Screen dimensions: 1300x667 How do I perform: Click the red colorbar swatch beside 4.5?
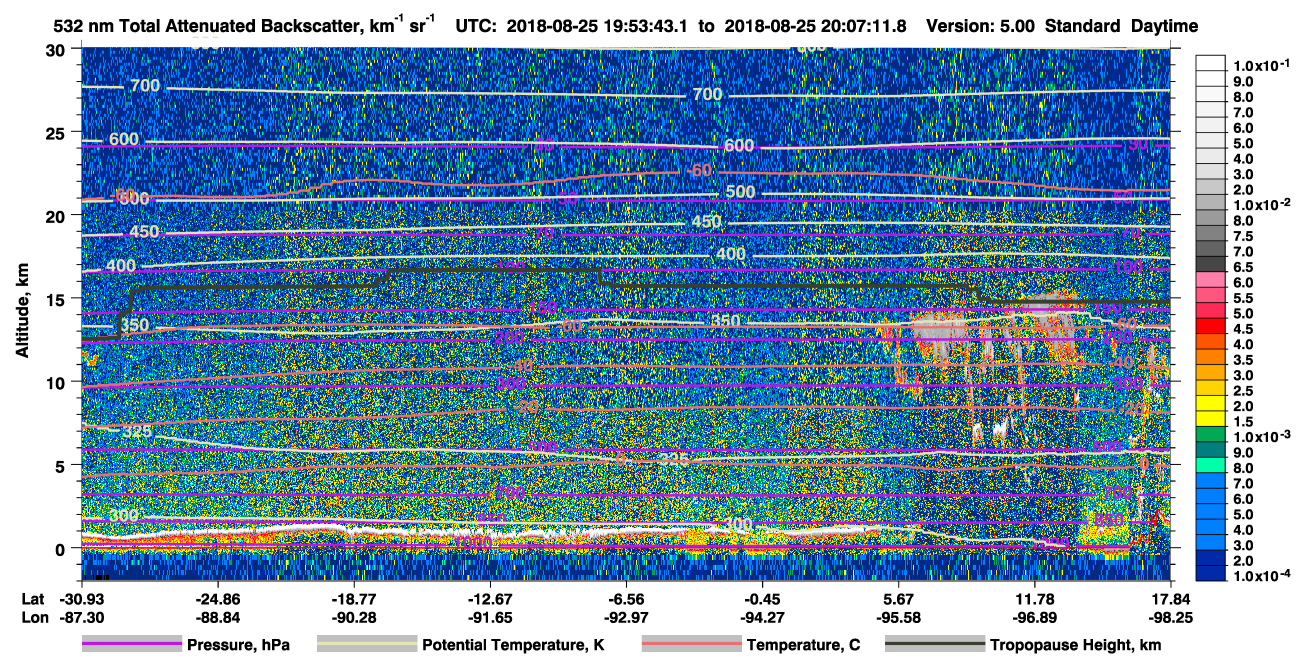[1211, 327]
